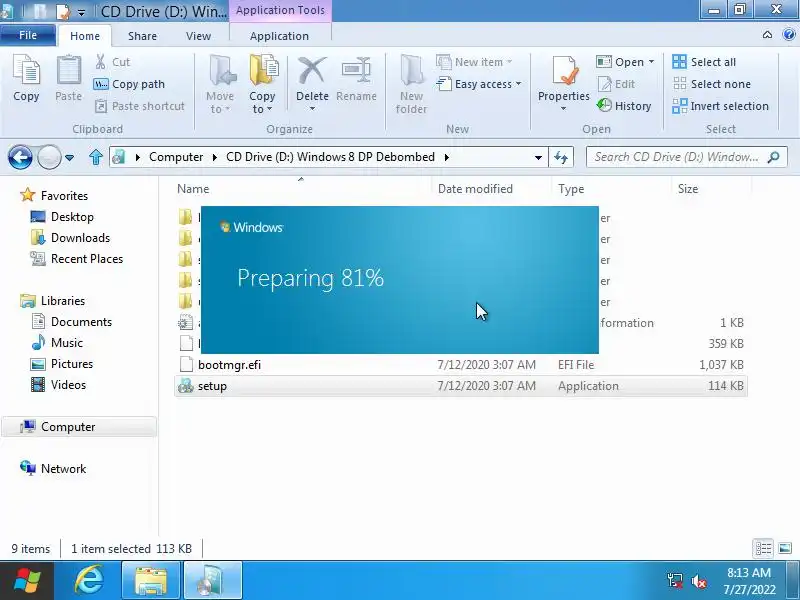Switch to the Home ribbon tab
The image size is (800, 600).
tap(85, 36)
